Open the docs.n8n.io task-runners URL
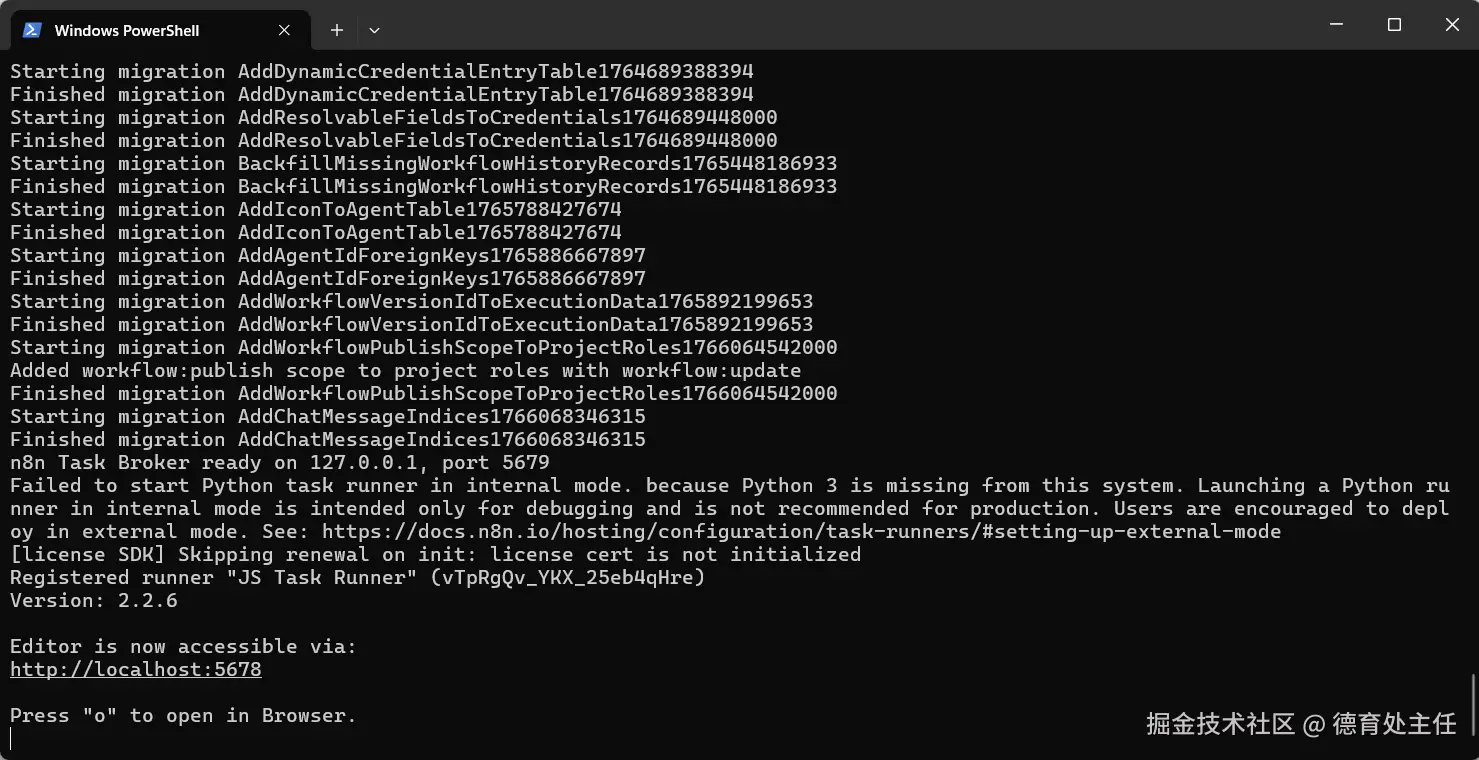 point(801,531)
